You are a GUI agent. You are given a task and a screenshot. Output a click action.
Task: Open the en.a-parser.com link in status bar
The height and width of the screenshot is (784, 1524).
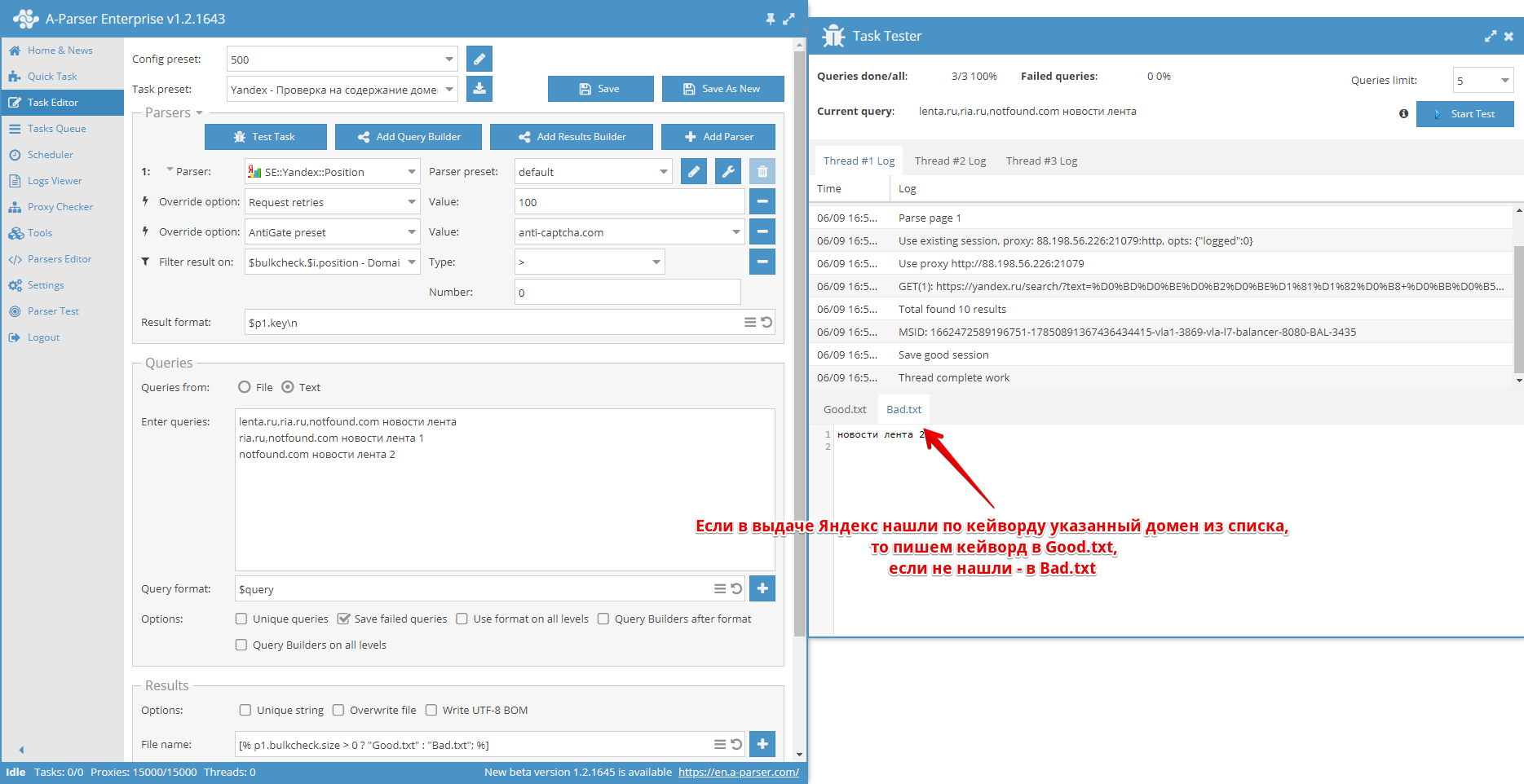[739, 772]
